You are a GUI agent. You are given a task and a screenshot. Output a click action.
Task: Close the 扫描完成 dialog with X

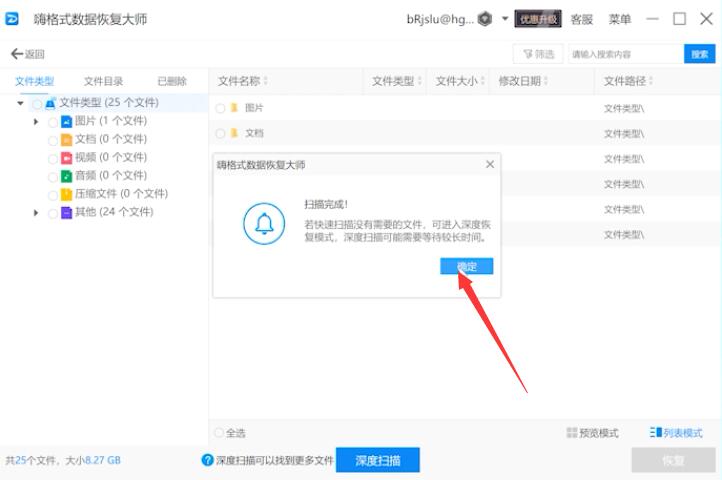pos(490,164)
